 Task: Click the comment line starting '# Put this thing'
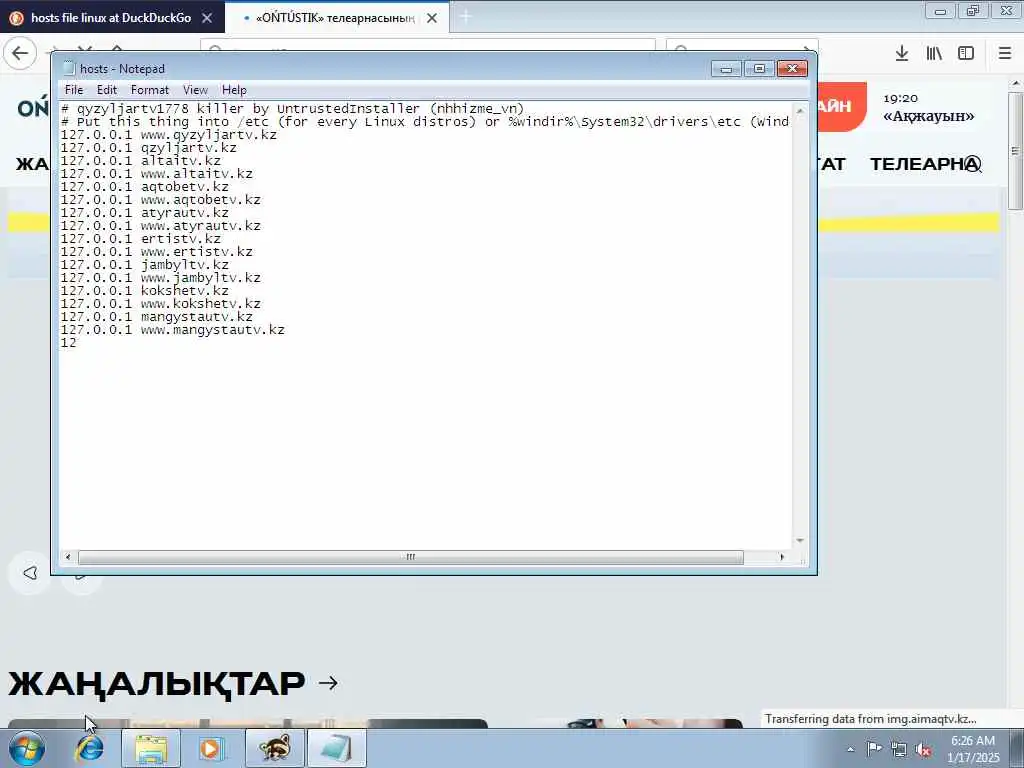pyautogui.click(x=424, y=122)
